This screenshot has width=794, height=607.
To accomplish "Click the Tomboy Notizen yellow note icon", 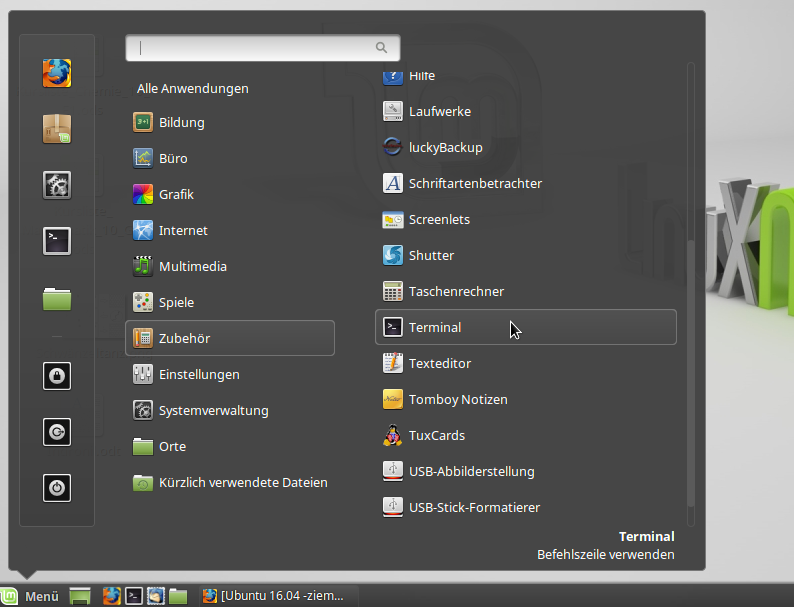I will click(392, 399).
